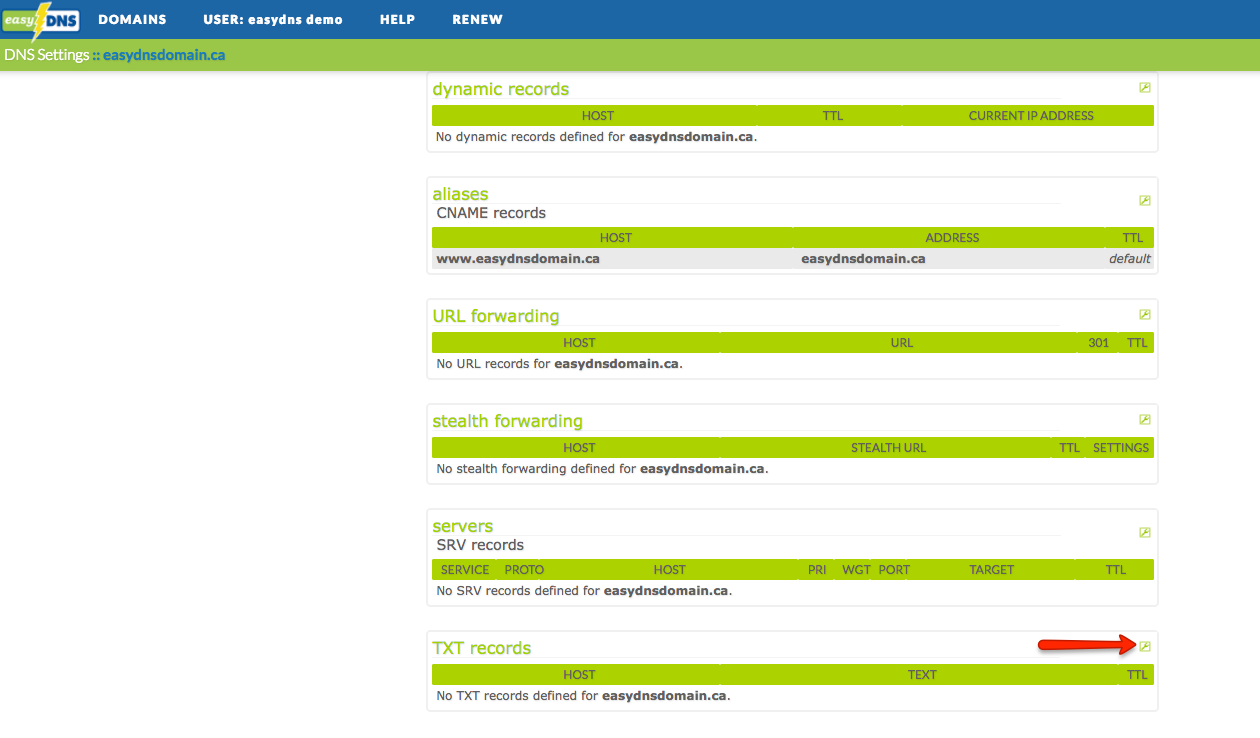Click the CURRENT IP ADDRESS column header
Screen dimensions: 1260x738
pos(1031,116)
